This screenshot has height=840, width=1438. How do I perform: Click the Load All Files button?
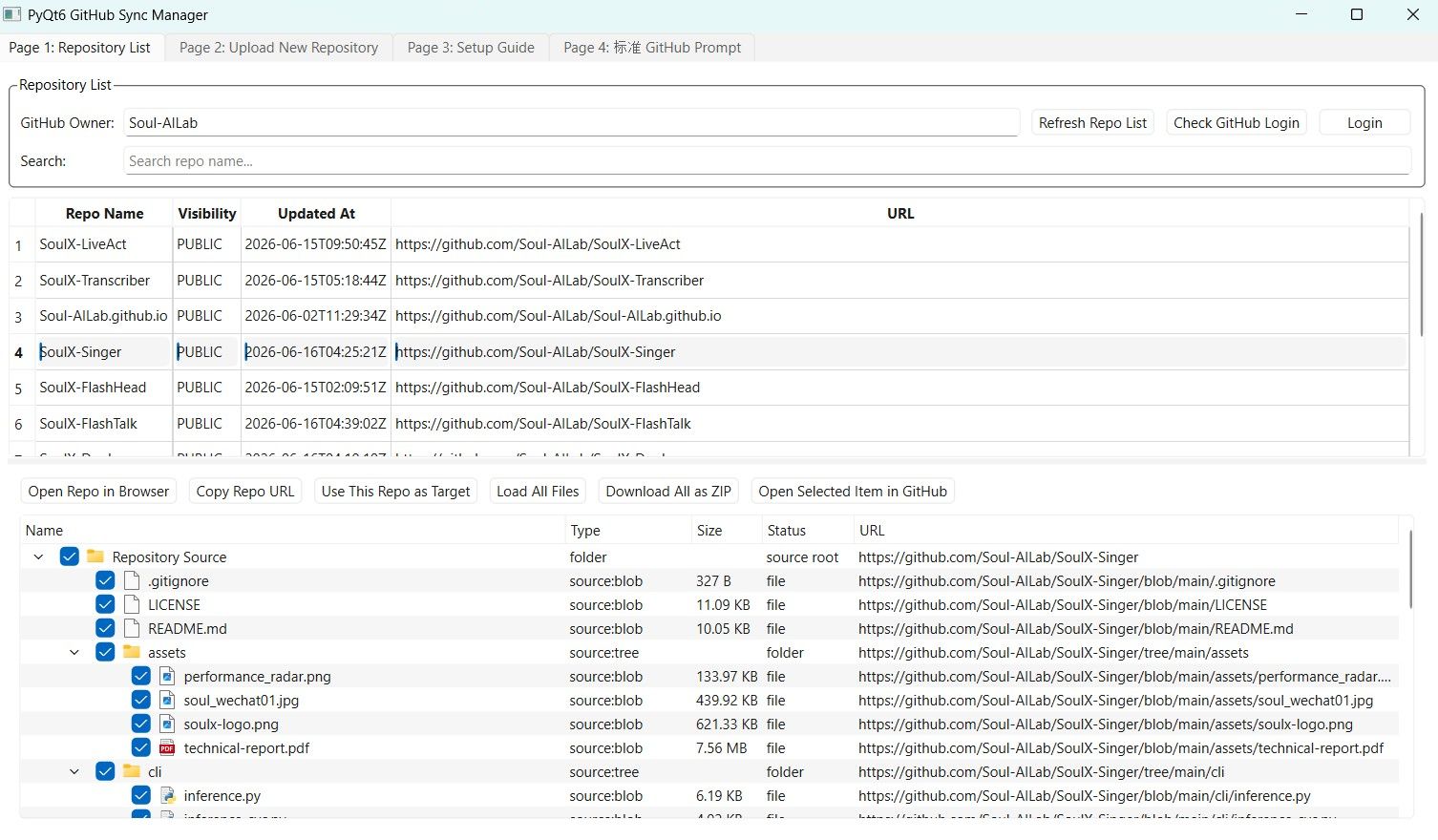tap(538, 491)
